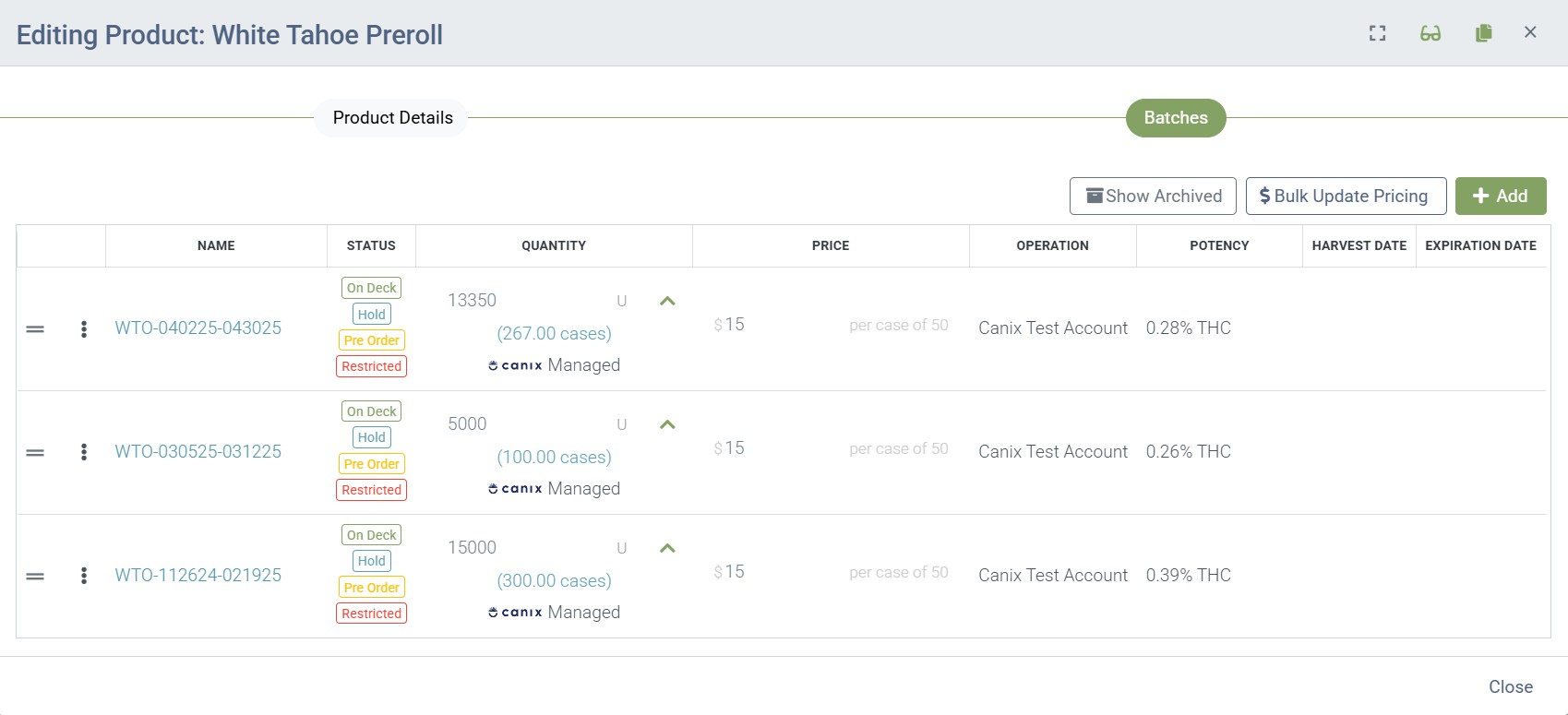Collapse quantity details for the 5000 batch
This screenshot has width=1568, height=715.
pos(667,424)
